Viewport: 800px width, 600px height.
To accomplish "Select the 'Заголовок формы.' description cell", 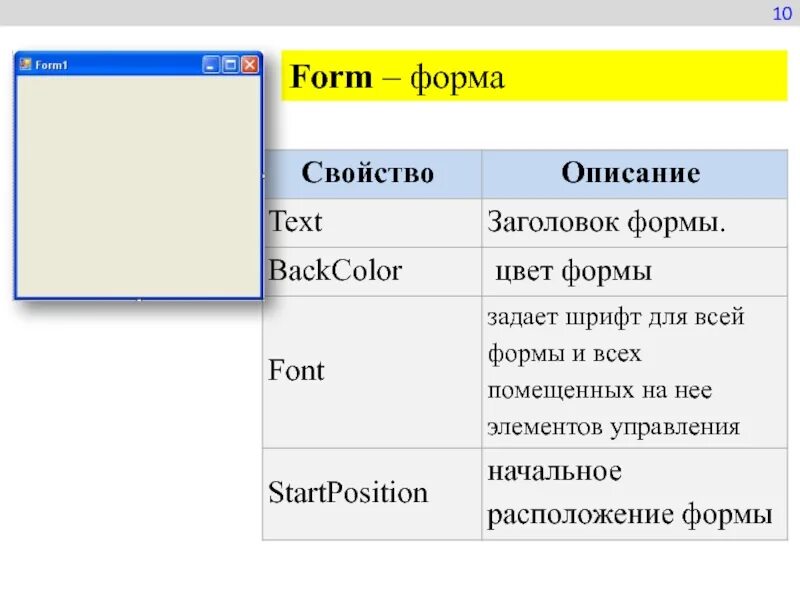I will point(634,223).
